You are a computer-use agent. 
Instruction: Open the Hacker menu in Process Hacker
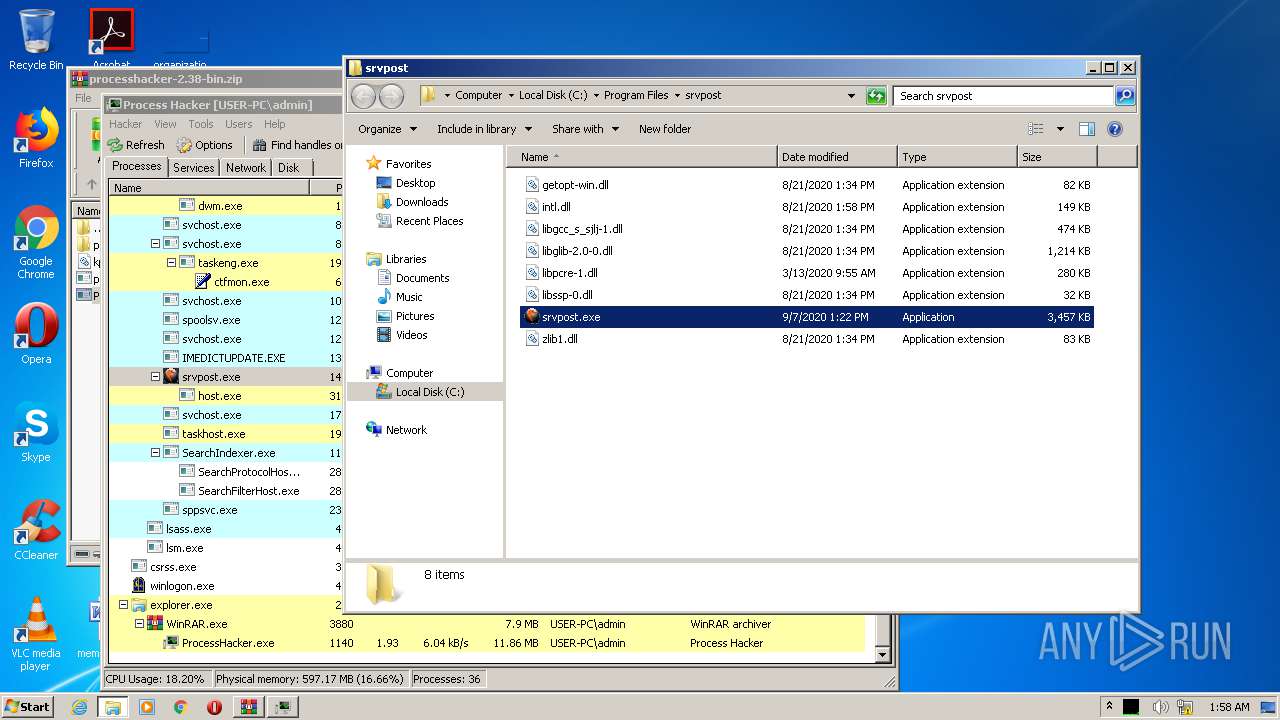click(x=125, y=124)
